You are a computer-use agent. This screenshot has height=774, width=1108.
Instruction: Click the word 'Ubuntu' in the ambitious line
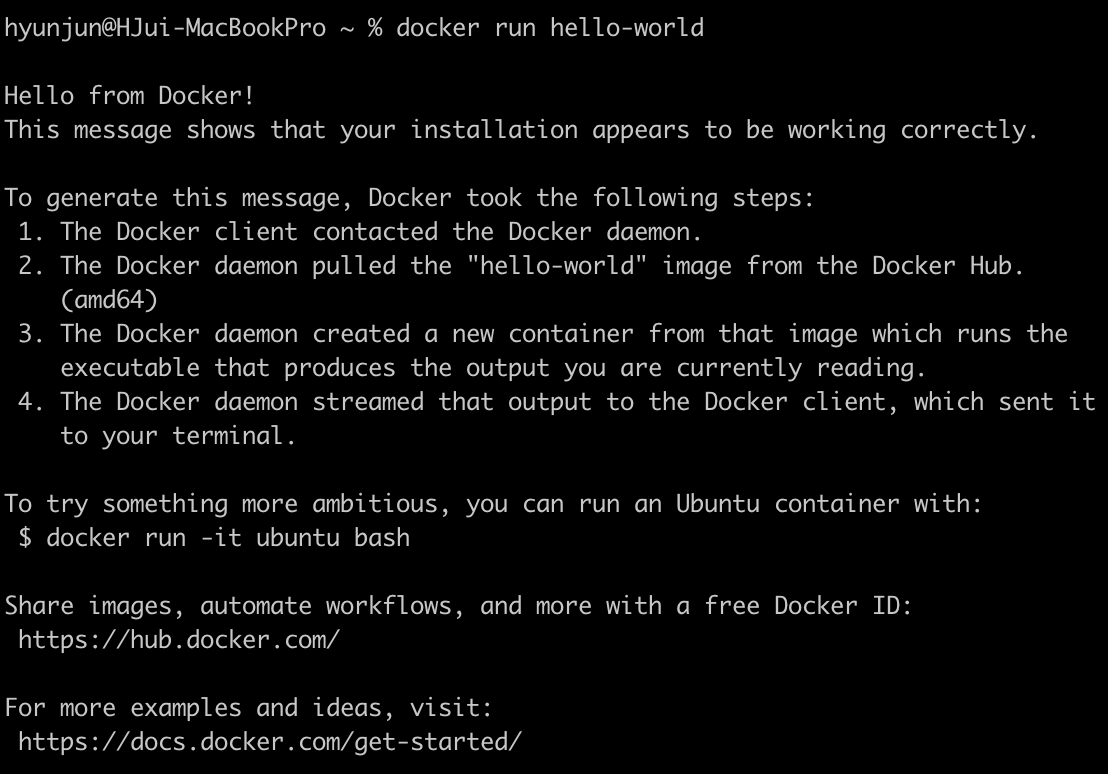pyautogui.click(x=718, y=504)
